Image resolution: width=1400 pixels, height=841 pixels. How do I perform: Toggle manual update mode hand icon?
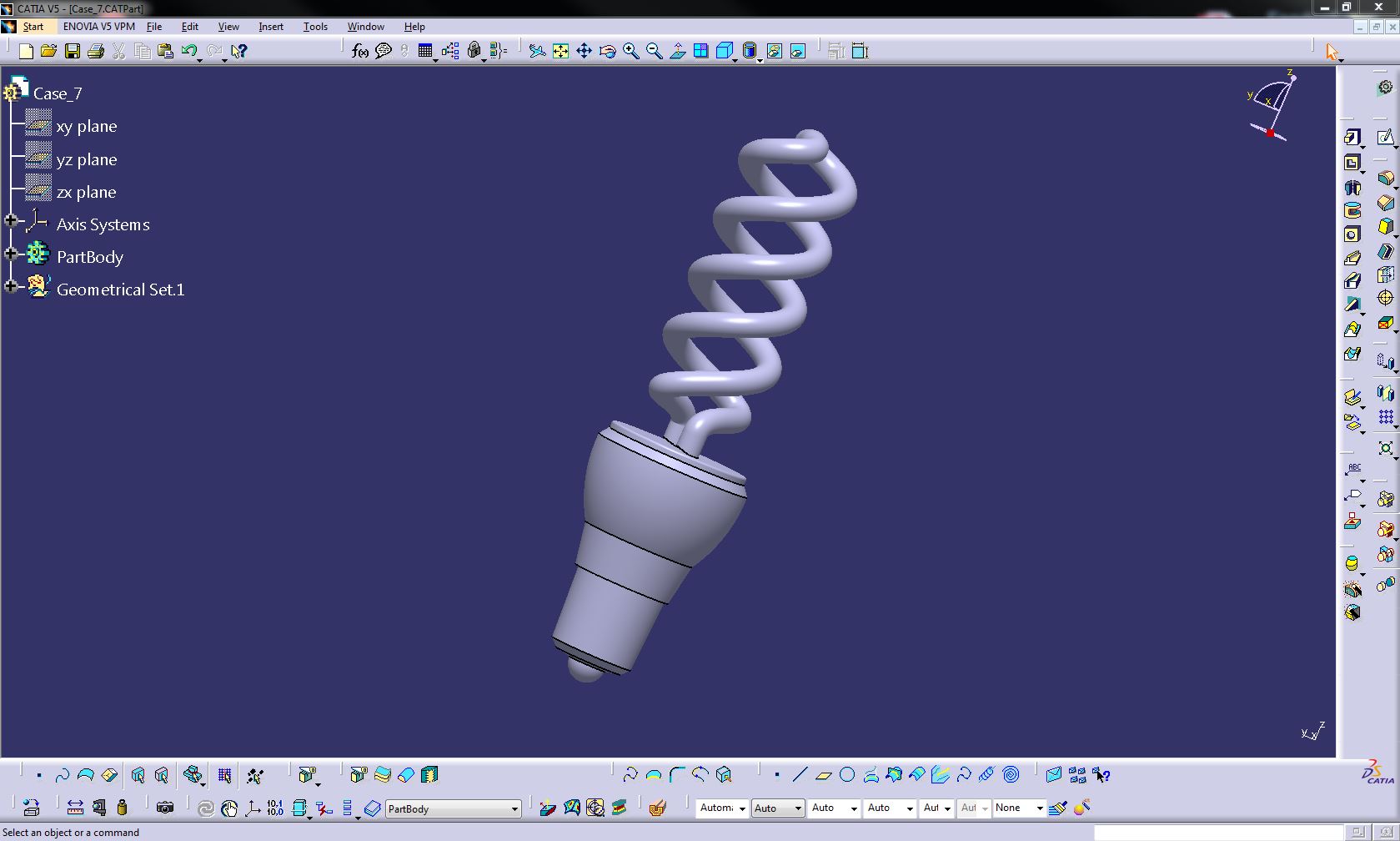pos(229,808)
